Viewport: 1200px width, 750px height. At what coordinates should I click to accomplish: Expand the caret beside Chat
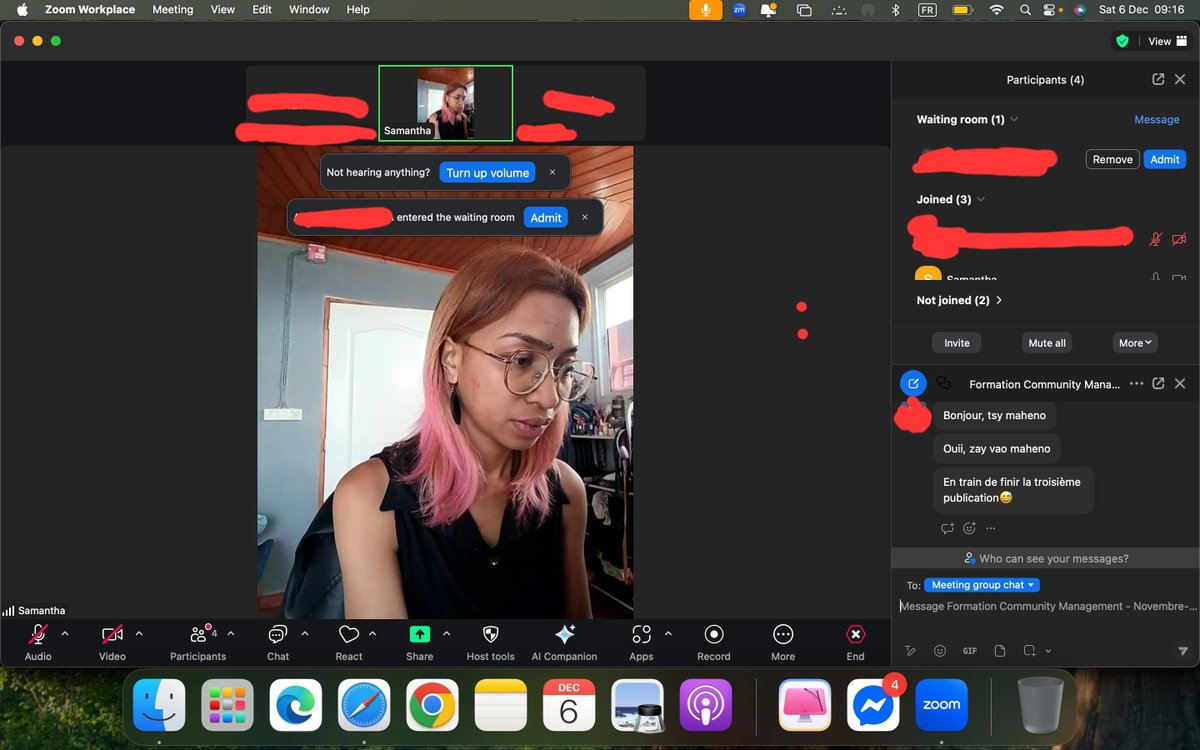(x=305, y=633)
